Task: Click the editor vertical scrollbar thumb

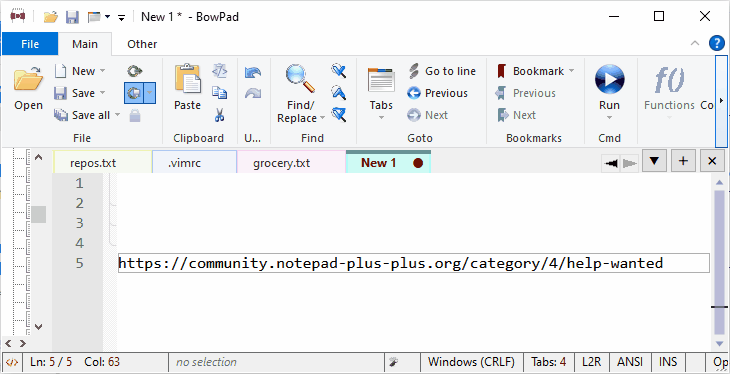Action: [719, 261]
